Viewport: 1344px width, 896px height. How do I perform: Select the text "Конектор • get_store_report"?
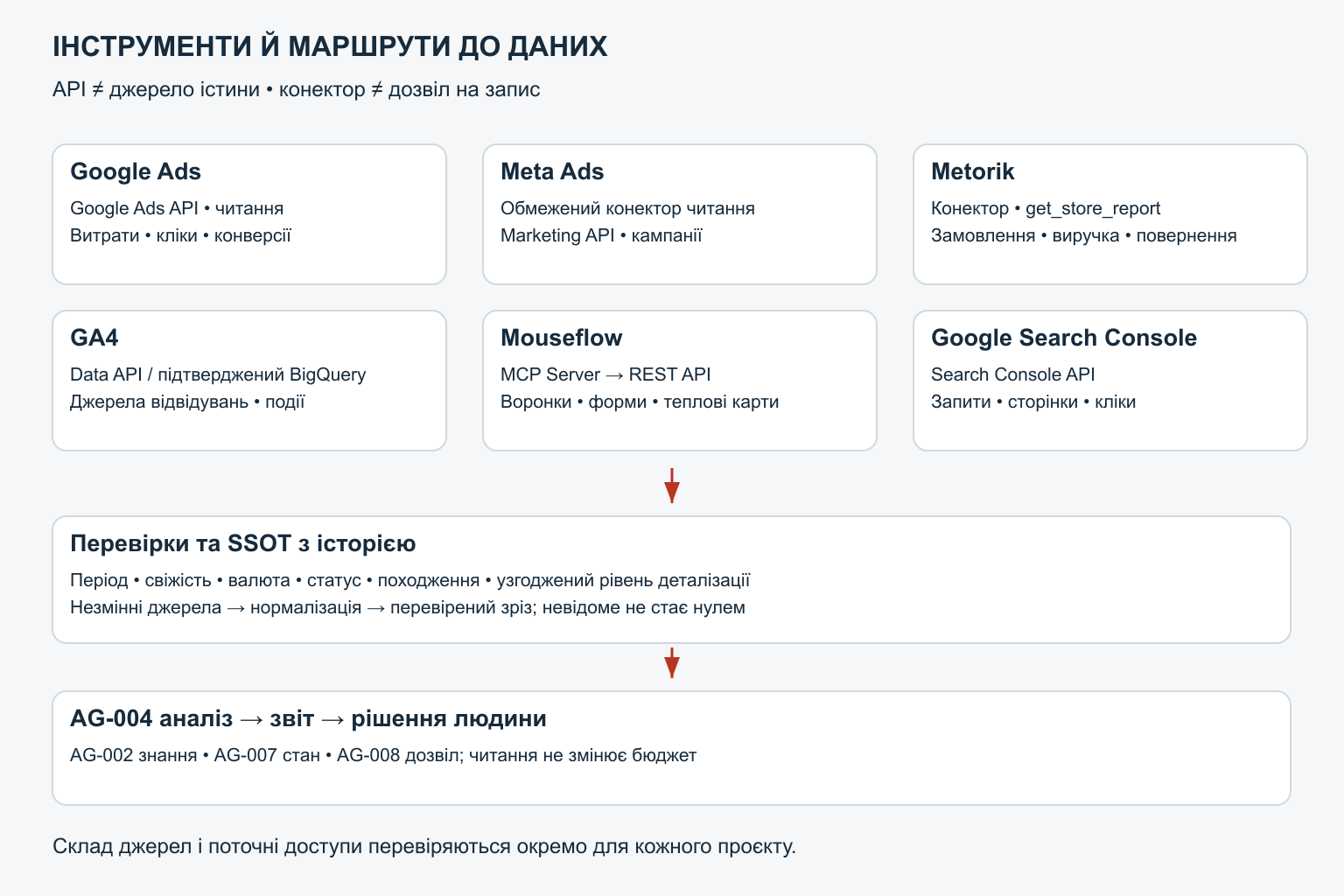pos(1046,208)
